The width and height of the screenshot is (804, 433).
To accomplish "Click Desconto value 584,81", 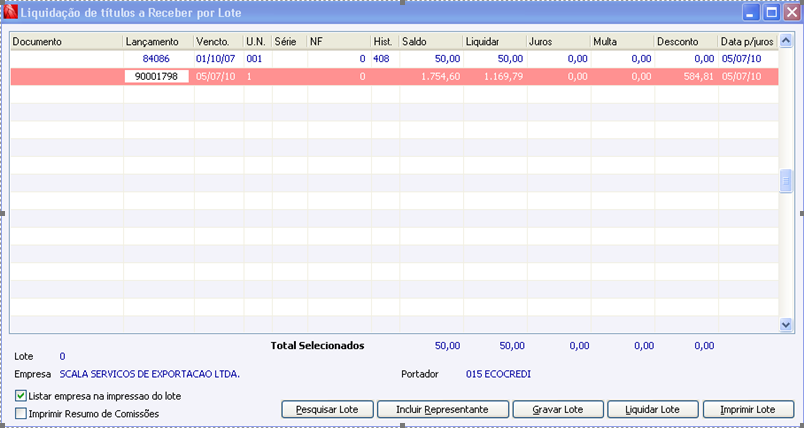I will point(698,76).
